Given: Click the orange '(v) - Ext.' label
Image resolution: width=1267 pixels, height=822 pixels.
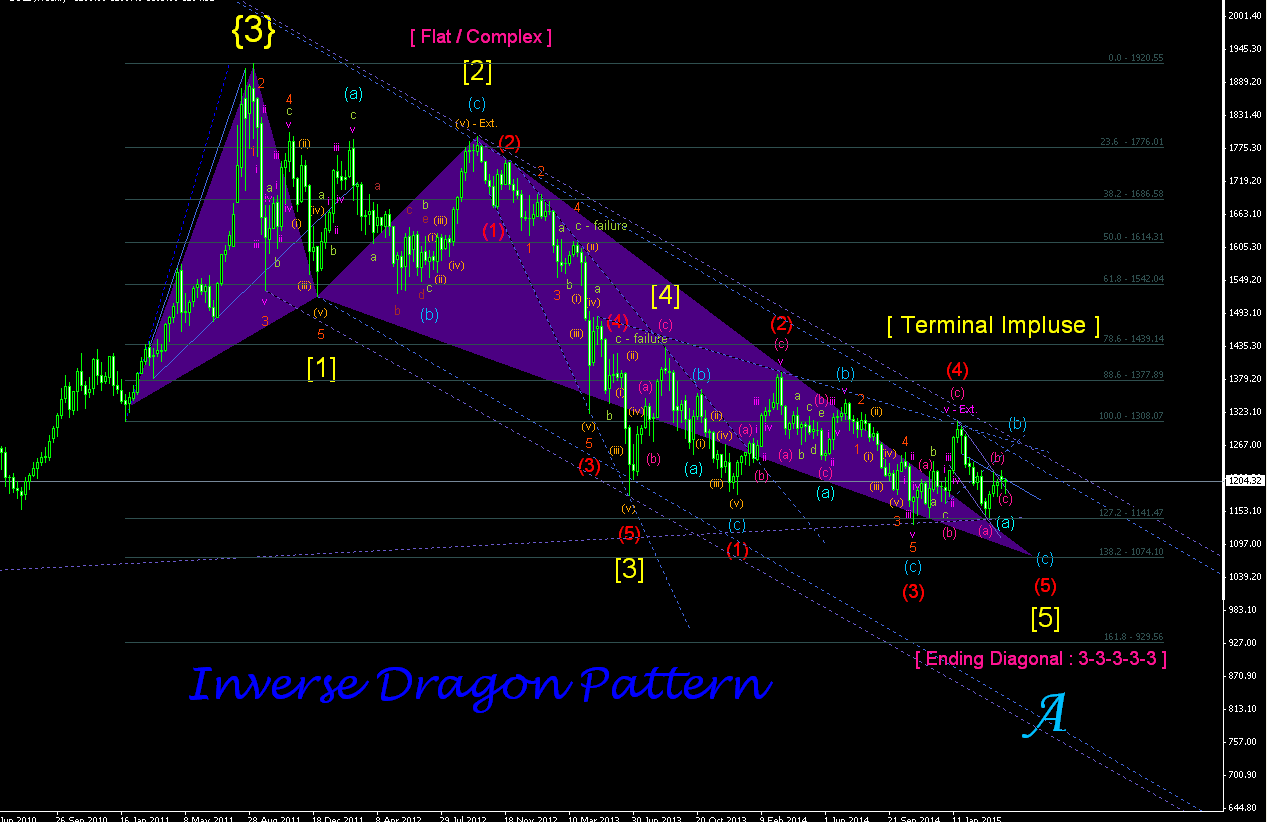Looking at the screenshot, I should tap(476, 124).
